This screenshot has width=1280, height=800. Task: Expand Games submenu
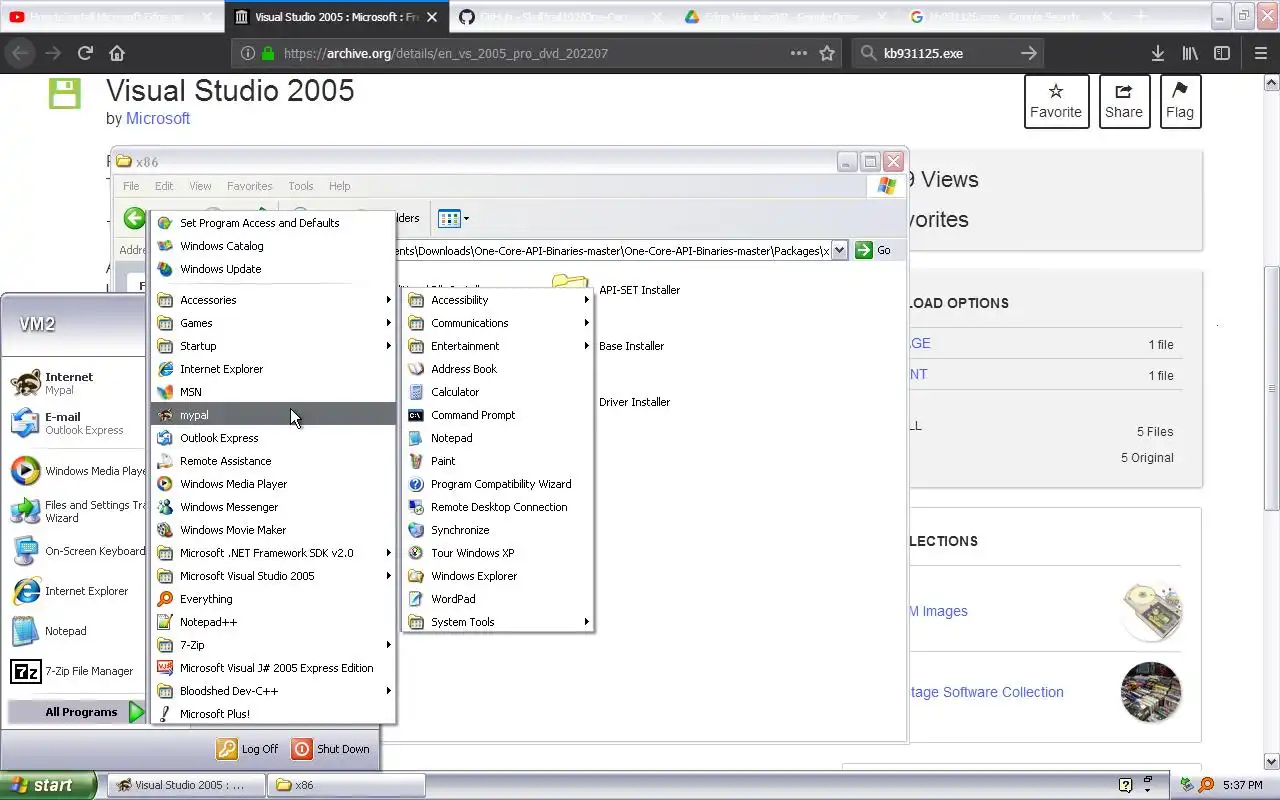273,323
